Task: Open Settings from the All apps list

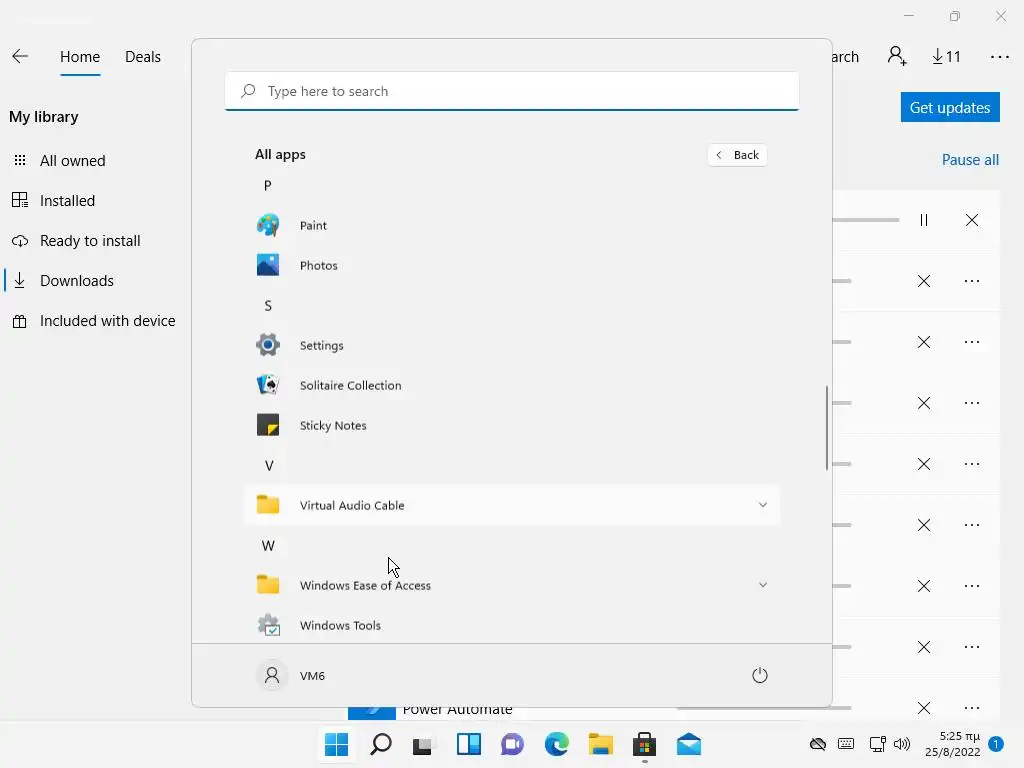Action: (512, 345)
